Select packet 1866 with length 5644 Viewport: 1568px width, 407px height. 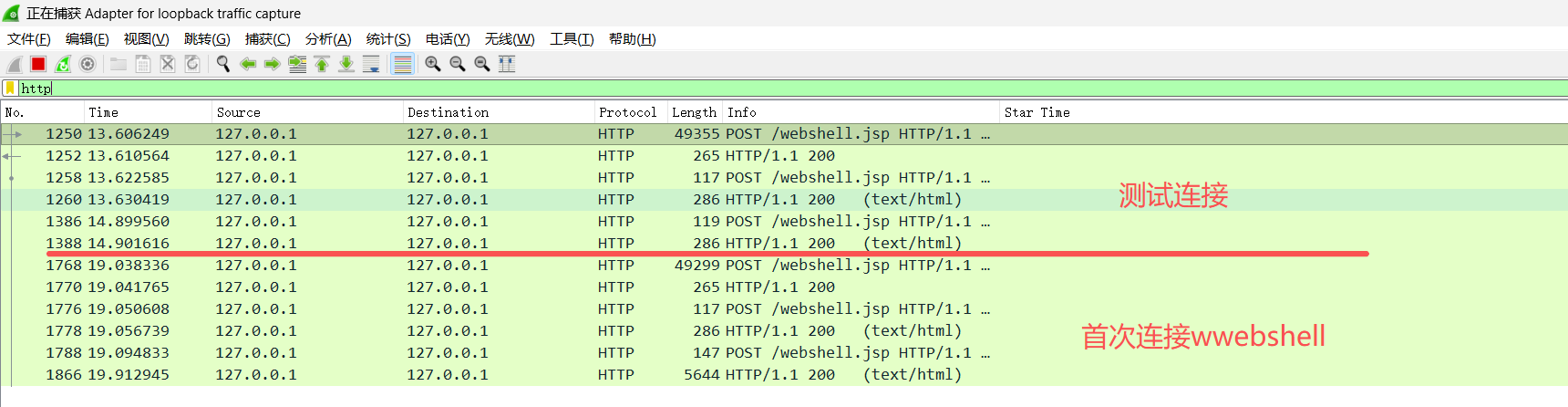547,375
